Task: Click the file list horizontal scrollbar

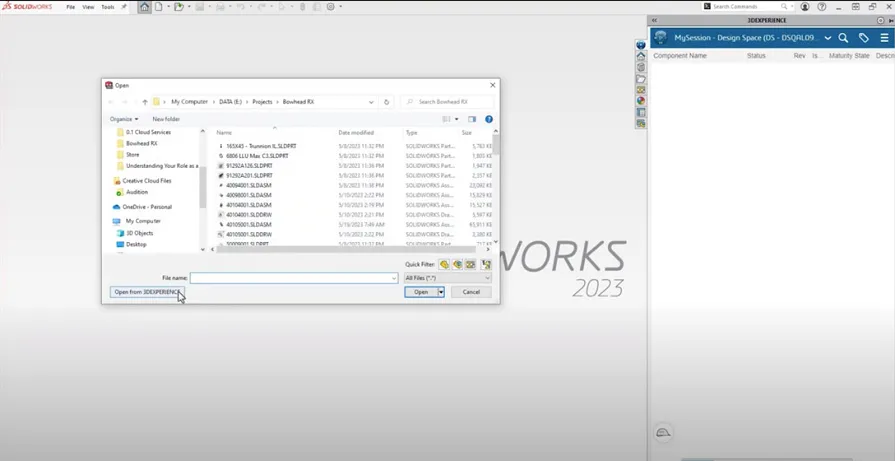Action: pyautogui.click(x=345, y=249)
